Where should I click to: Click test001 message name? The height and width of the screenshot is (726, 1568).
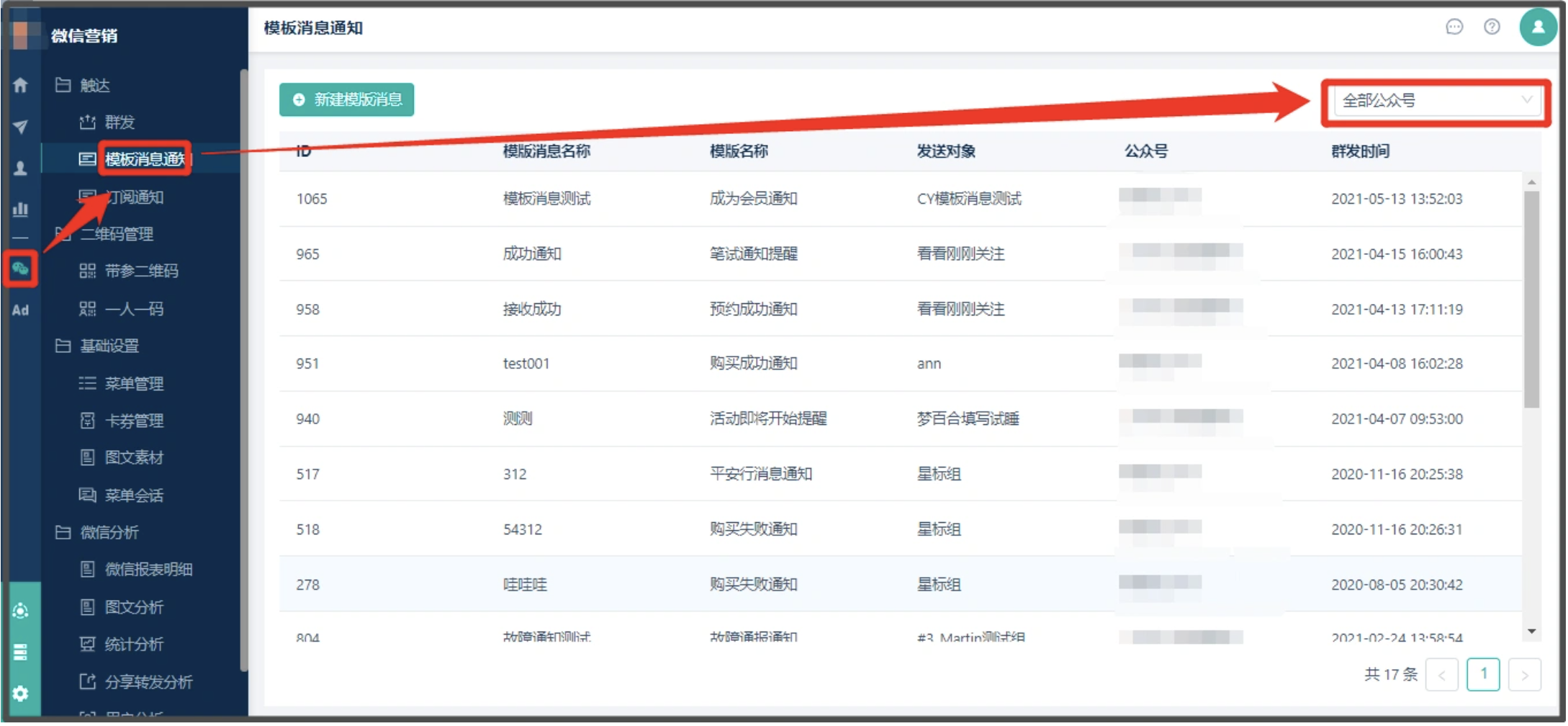coord(526,364)
